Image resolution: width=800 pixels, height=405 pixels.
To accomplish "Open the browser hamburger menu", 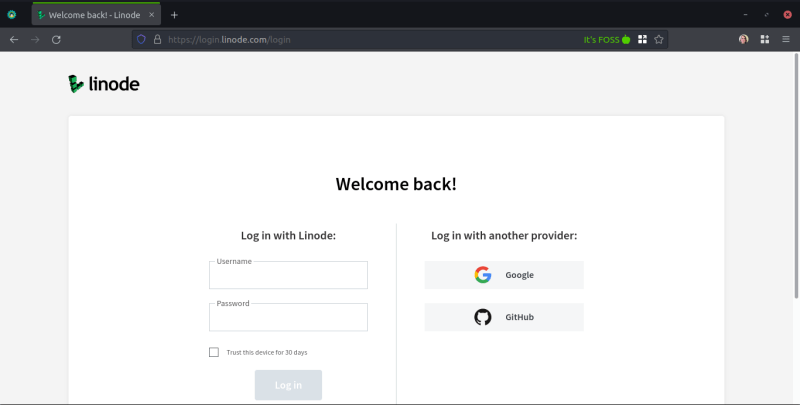I will pos(784,39).
